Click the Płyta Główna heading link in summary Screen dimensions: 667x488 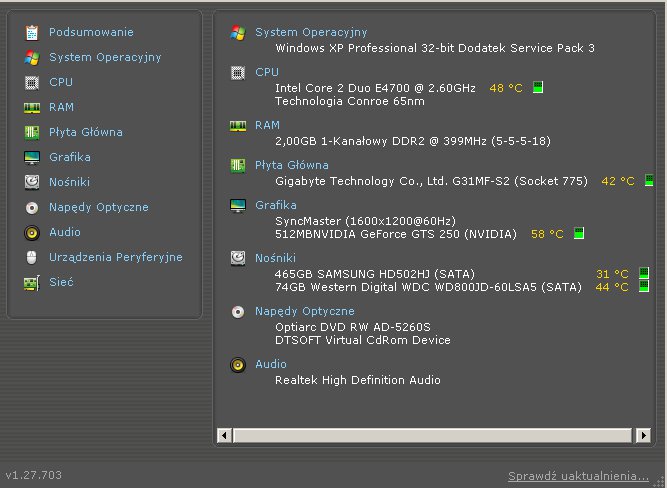[292, 165]
